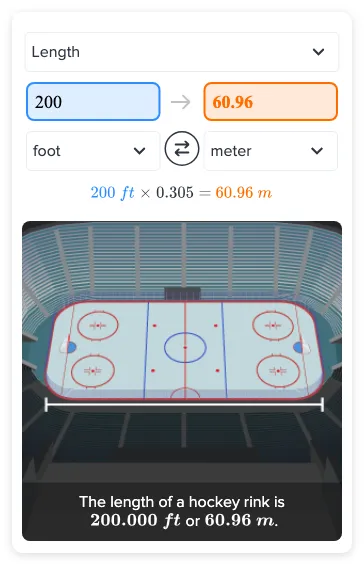This screenshot has width=364, height=565.
Task: Click the chevron beside foot
Action: [x=139, y=151]
